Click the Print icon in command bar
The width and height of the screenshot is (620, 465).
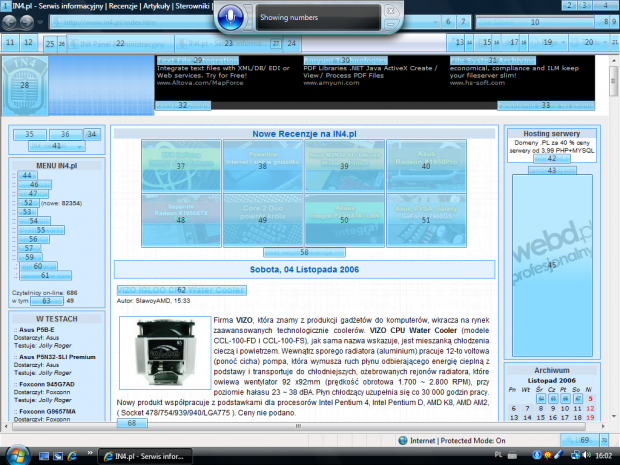pyautogui.click(x=515, y=44)
